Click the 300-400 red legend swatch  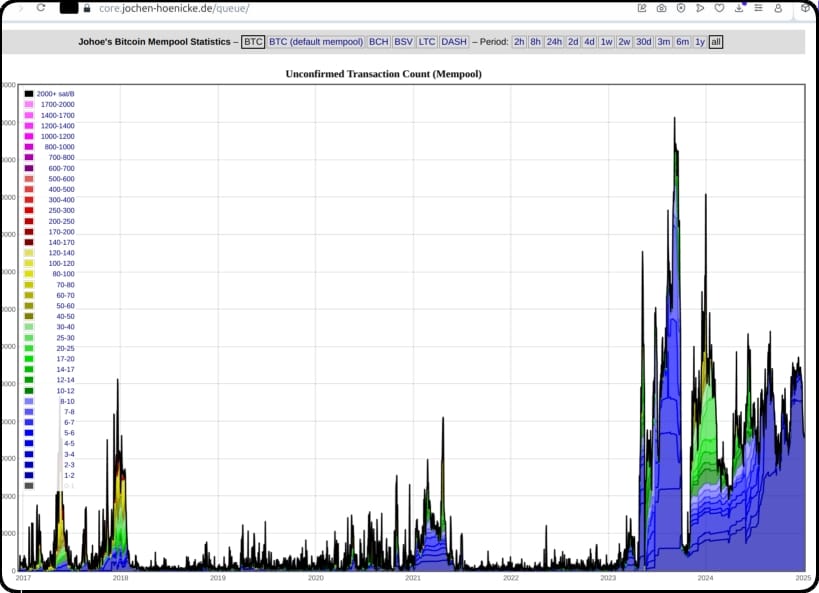(29, 200)
